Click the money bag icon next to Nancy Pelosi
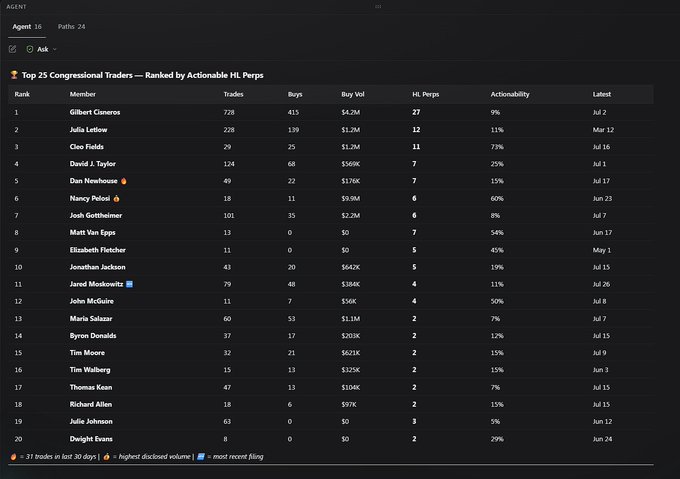680x479 pixels. 116,199
